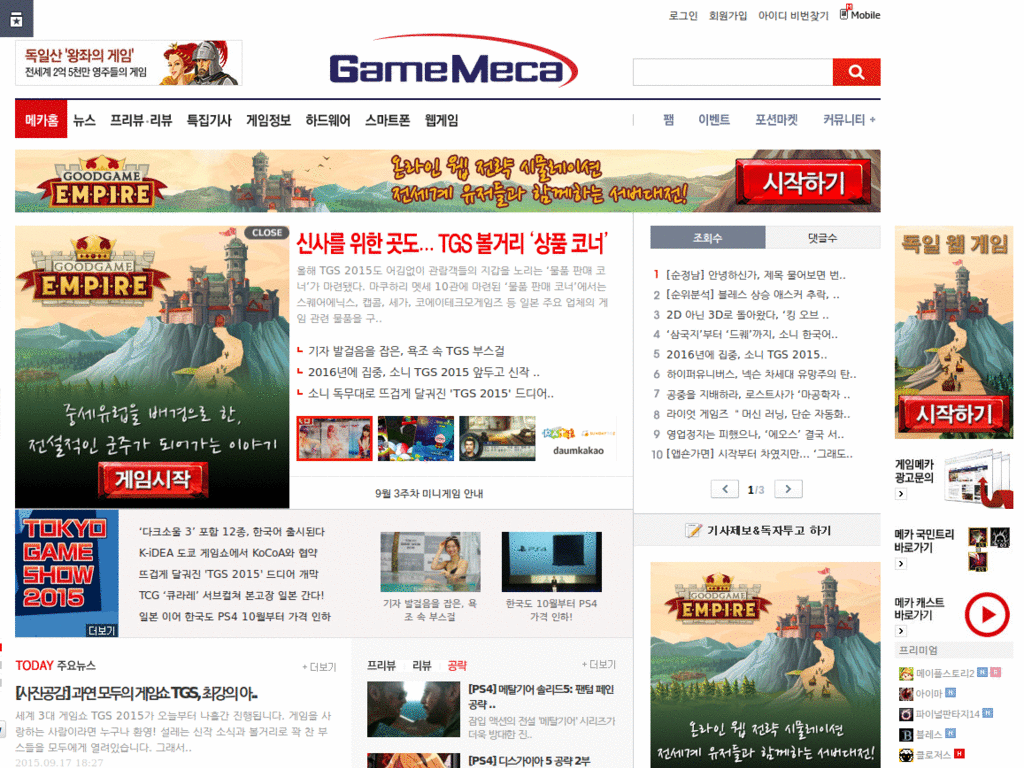The width and height of the screenshot is (1024, 768).
Task: Open [사진공감] 과연 모두의 게임쇼 TGS article
Action: pos(136,693)
